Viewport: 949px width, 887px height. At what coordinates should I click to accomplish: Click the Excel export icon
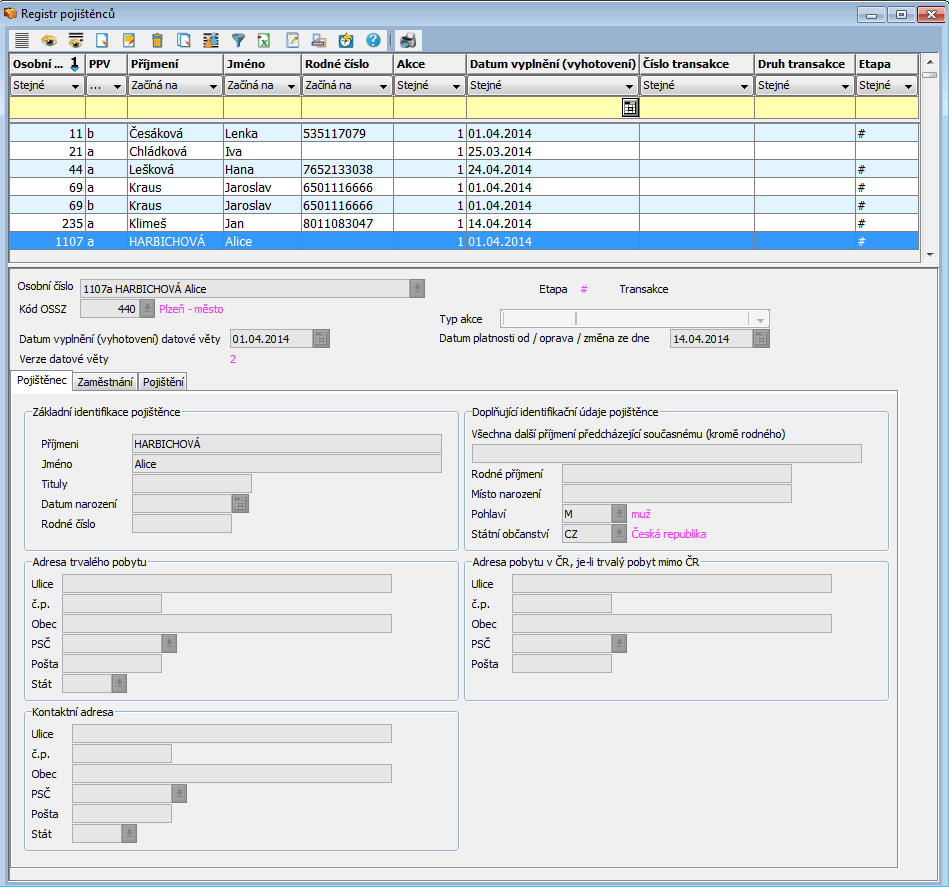coord(265,40)
